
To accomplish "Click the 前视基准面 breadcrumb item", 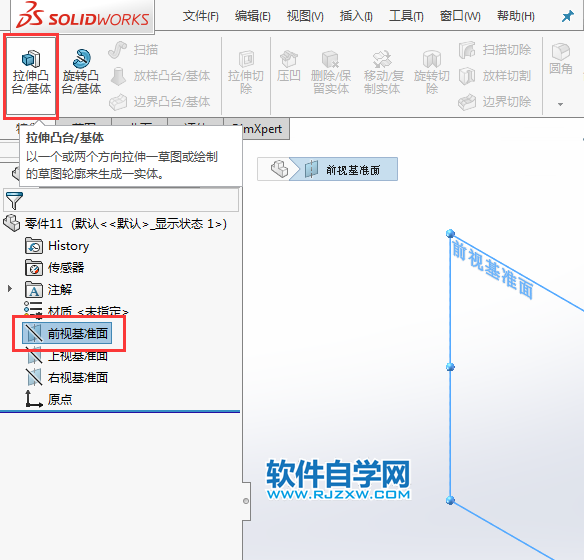I will pos(344,169).
